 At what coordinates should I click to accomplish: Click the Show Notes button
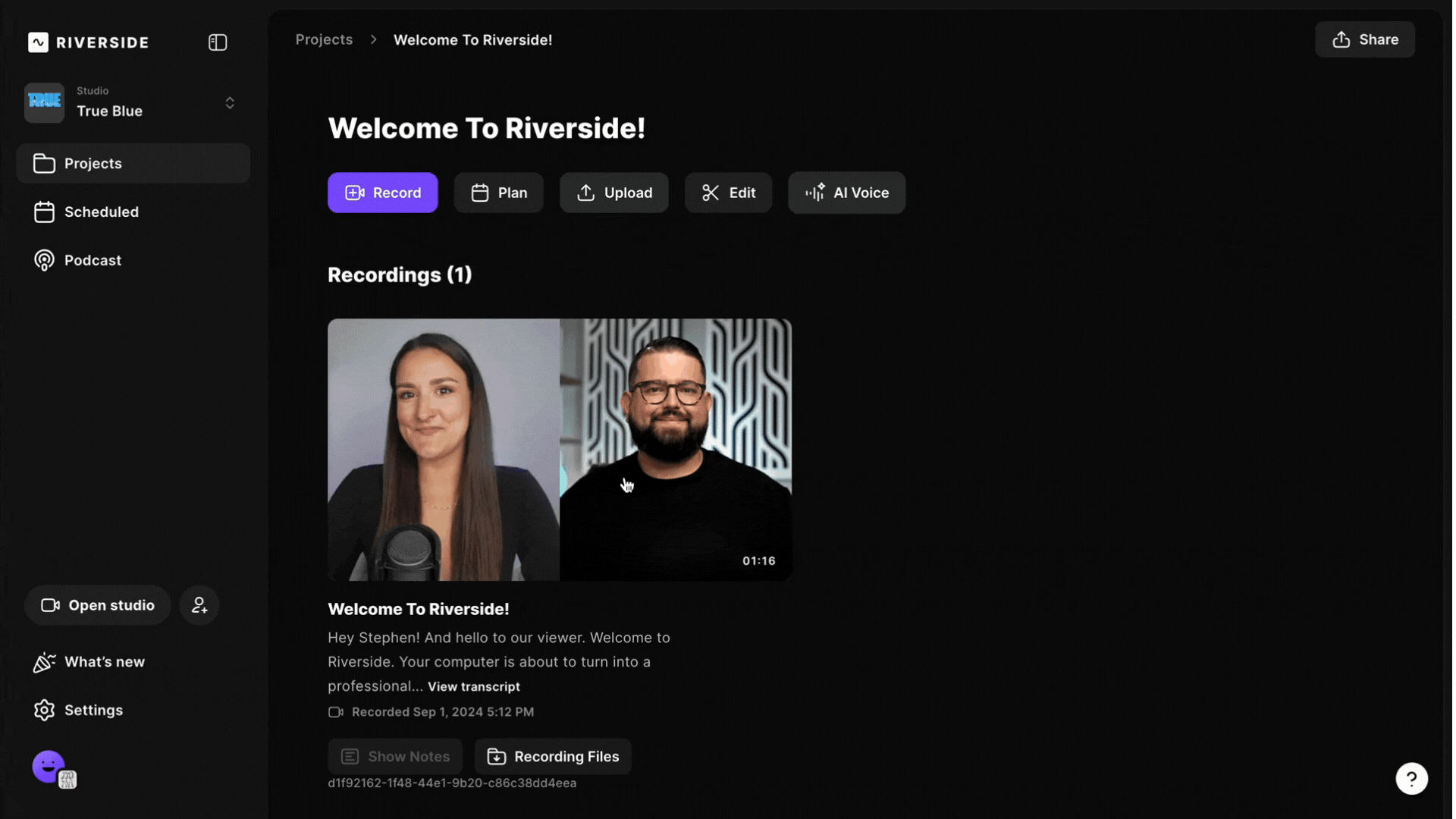pos(395,757)
